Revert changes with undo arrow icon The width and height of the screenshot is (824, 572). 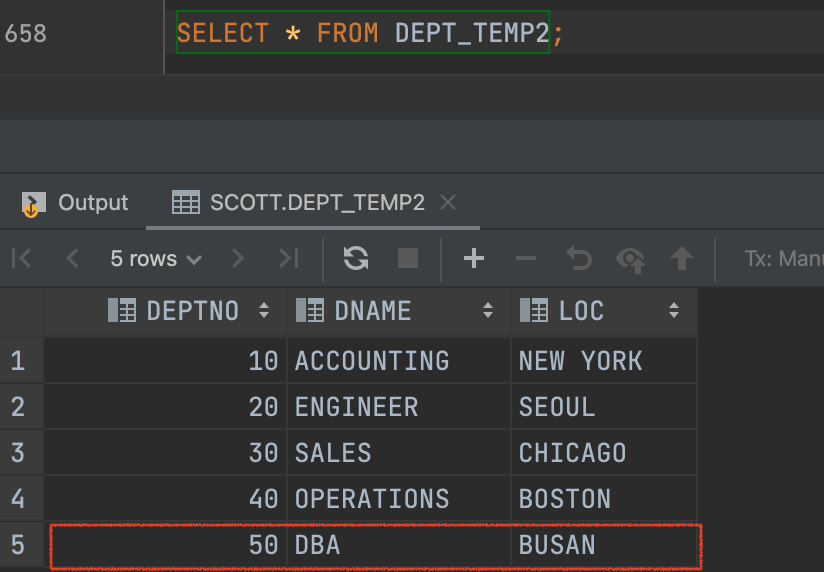pyautogui.click(x=579, y=258)
